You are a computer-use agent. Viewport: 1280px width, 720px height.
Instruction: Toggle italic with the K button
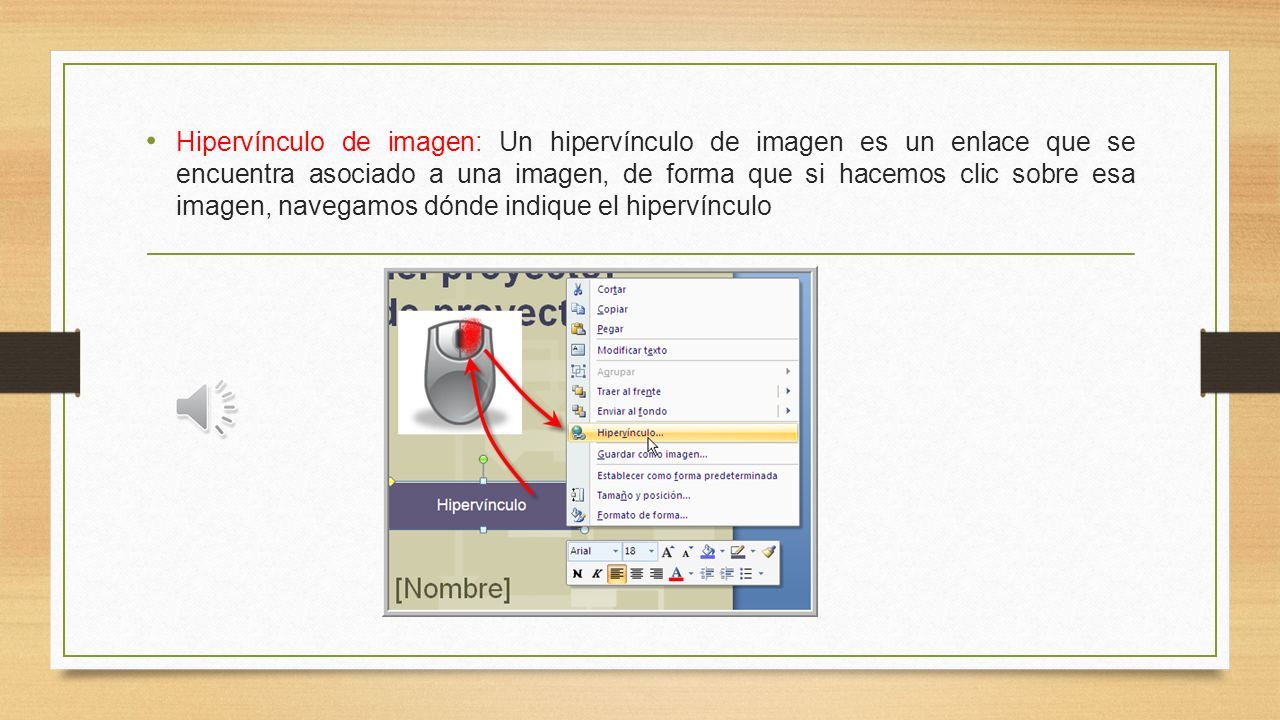tap(597, 574)
